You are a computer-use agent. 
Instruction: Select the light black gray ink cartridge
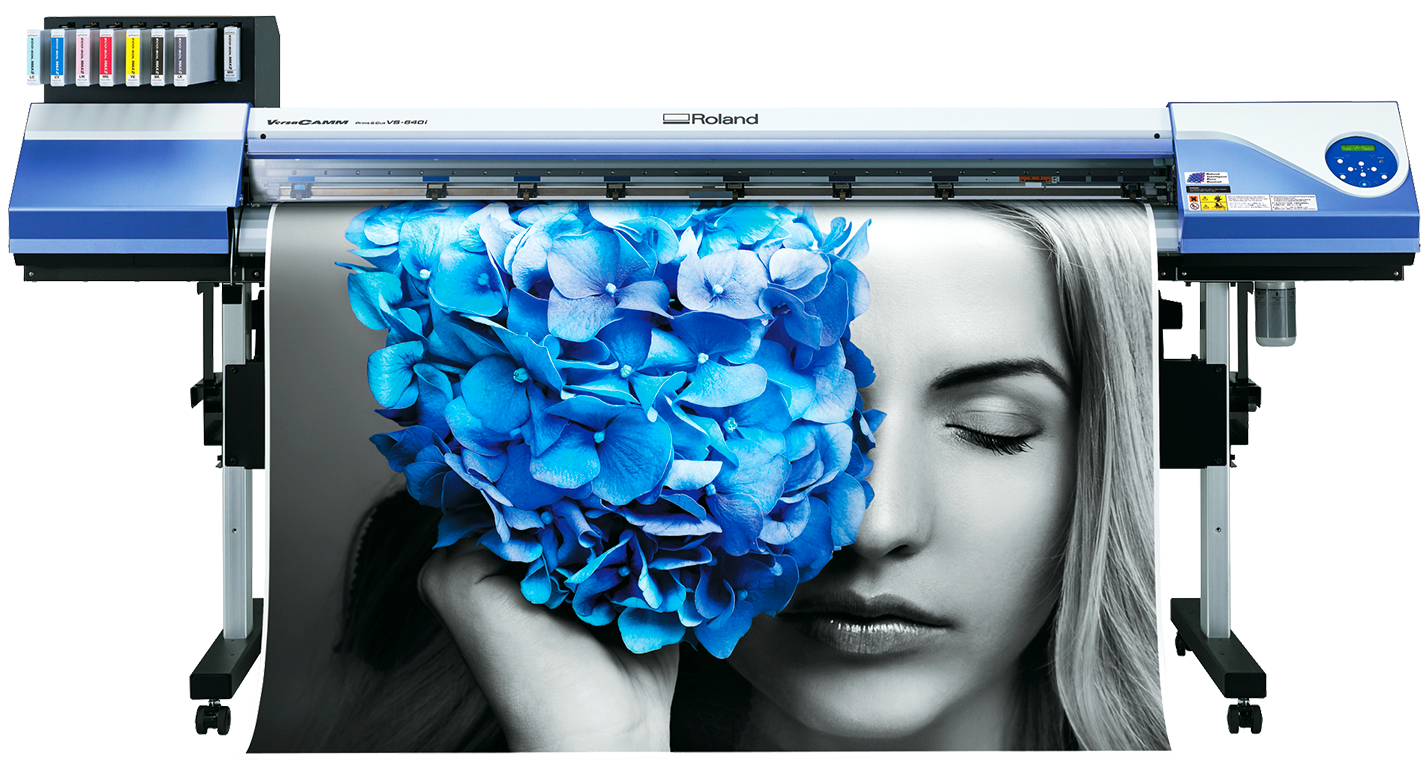click(x=181, y=56)
